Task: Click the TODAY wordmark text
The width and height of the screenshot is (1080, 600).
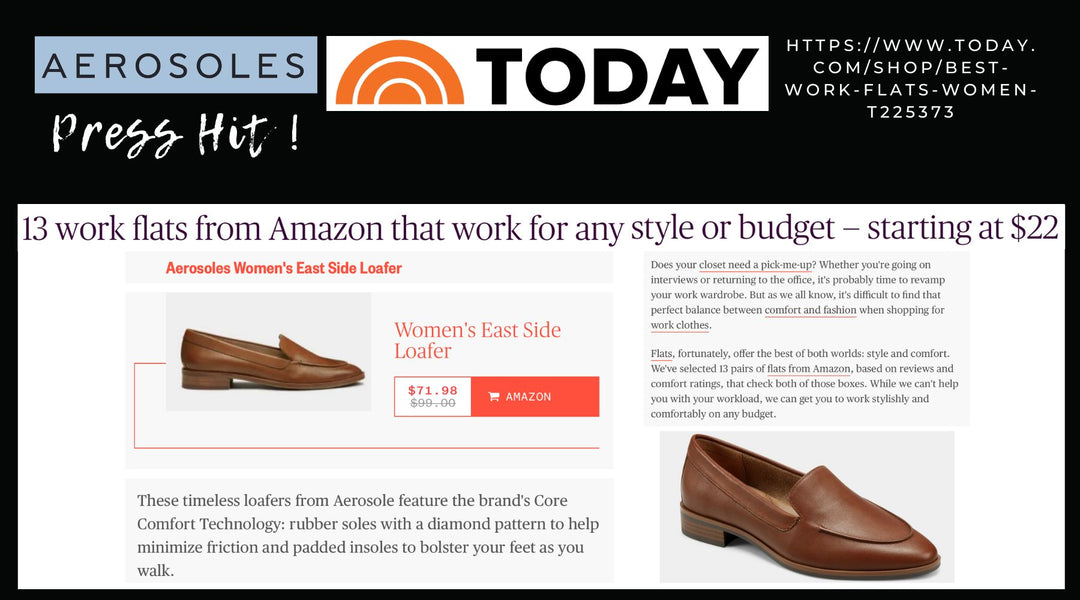Action: 616,76
